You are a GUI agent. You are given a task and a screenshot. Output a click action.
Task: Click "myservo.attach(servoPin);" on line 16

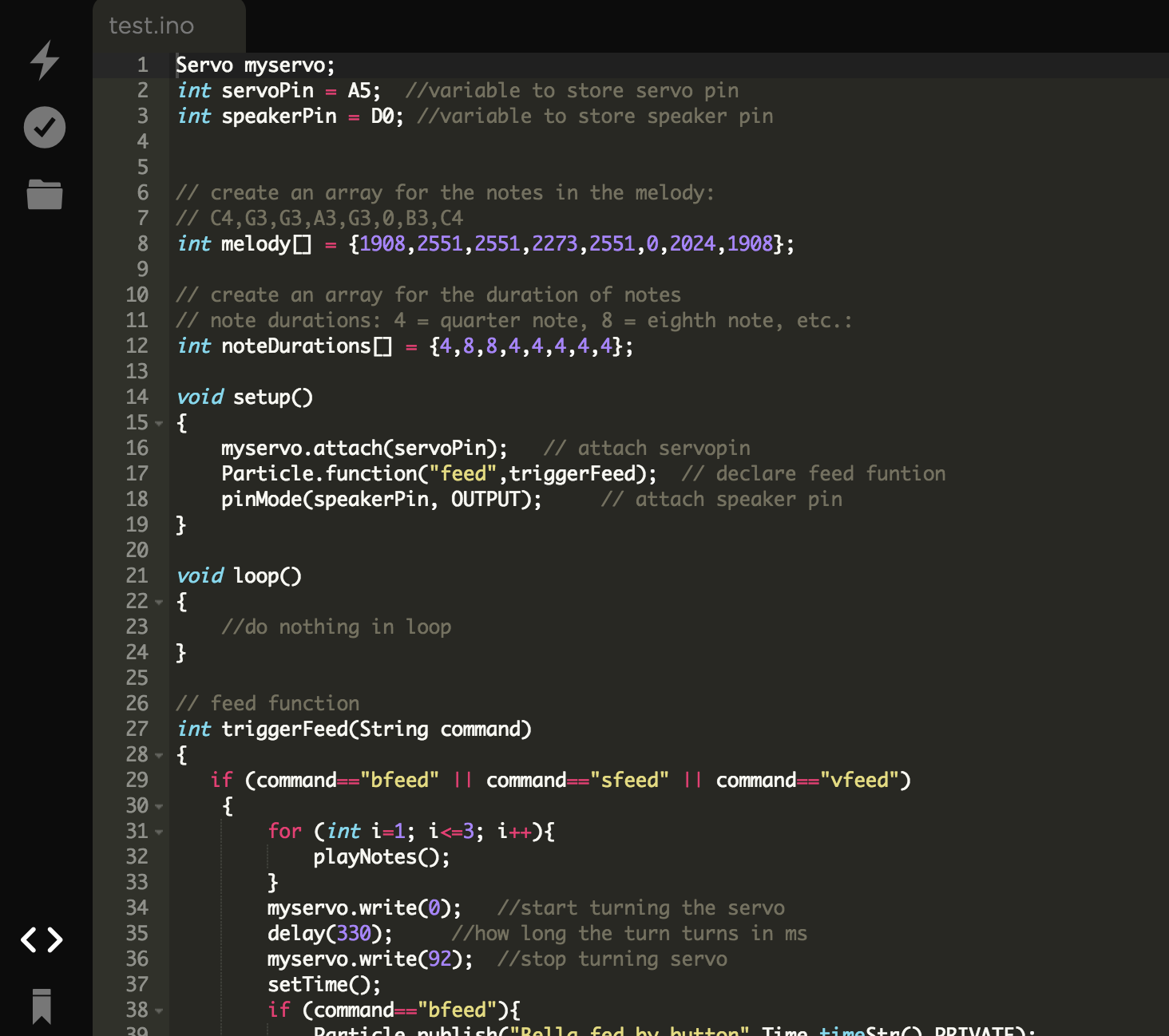364,448
